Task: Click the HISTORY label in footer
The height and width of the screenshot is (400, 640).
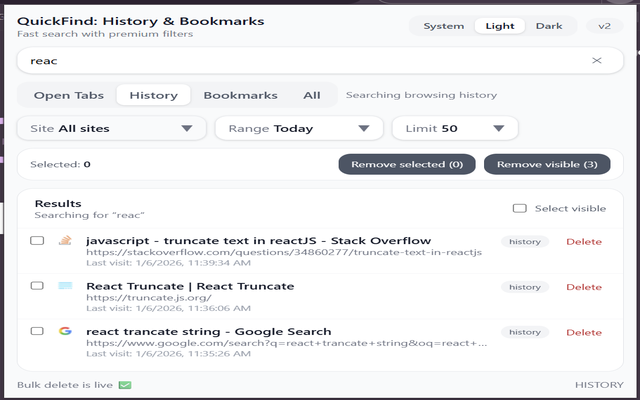Action: [x=599, y=385]
